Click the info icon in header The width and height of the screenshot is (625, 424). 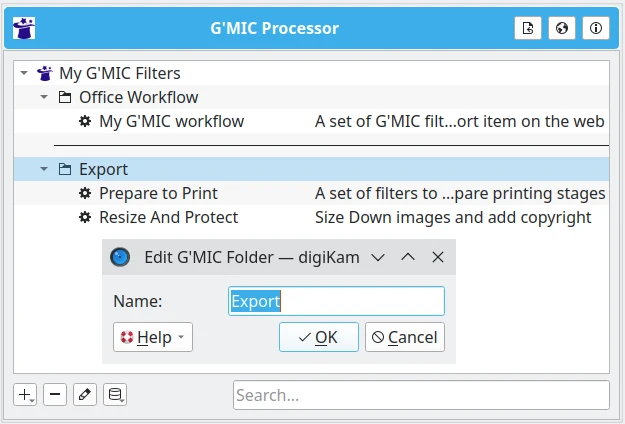pyautogui.click(x=595, y=29)
